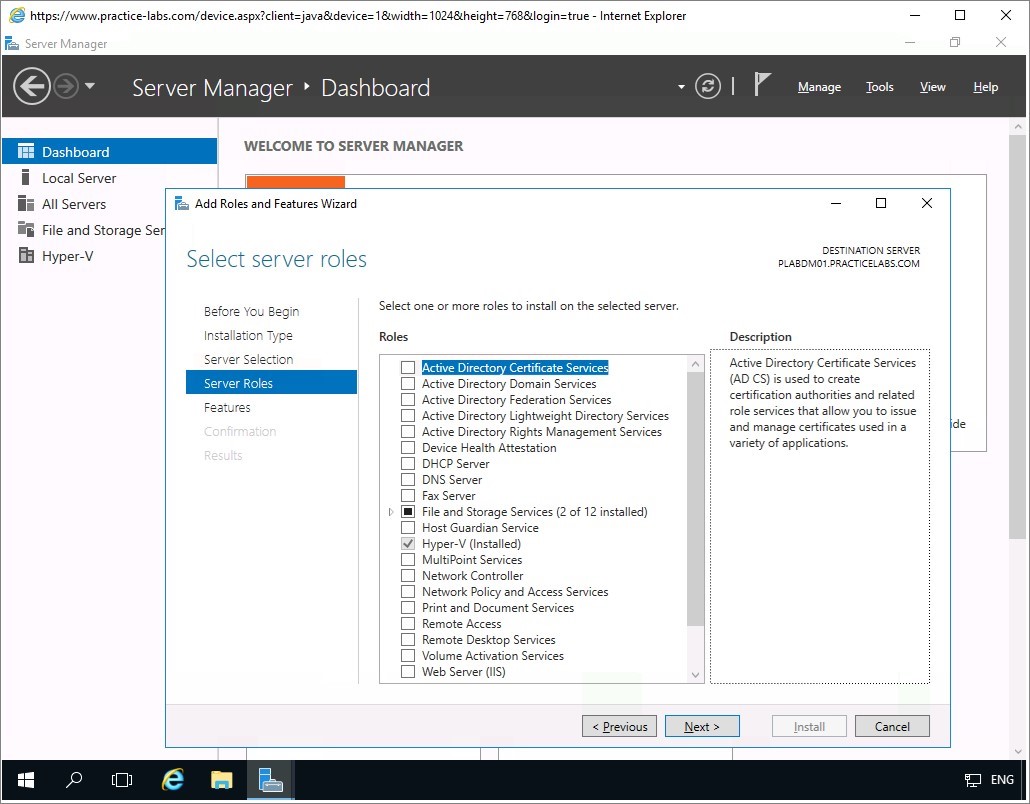Click roles list scroll-up arrow
The image size is (1030, 804).
[696, 364]
